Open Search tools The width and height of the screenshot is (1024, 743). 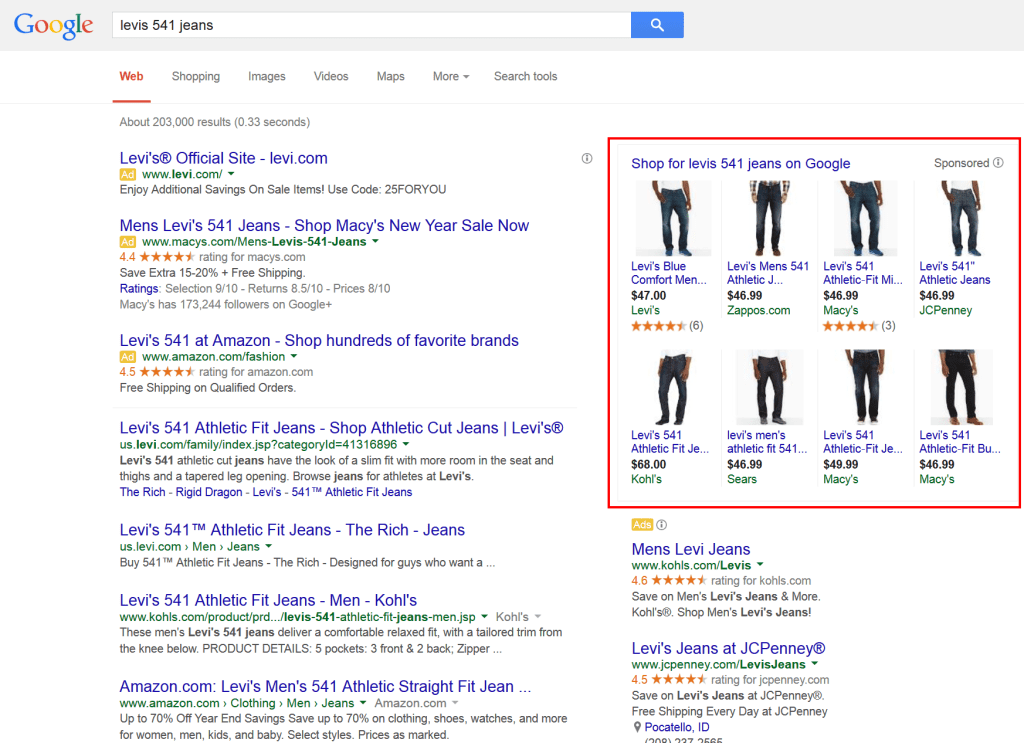click(x=525, y=76)
